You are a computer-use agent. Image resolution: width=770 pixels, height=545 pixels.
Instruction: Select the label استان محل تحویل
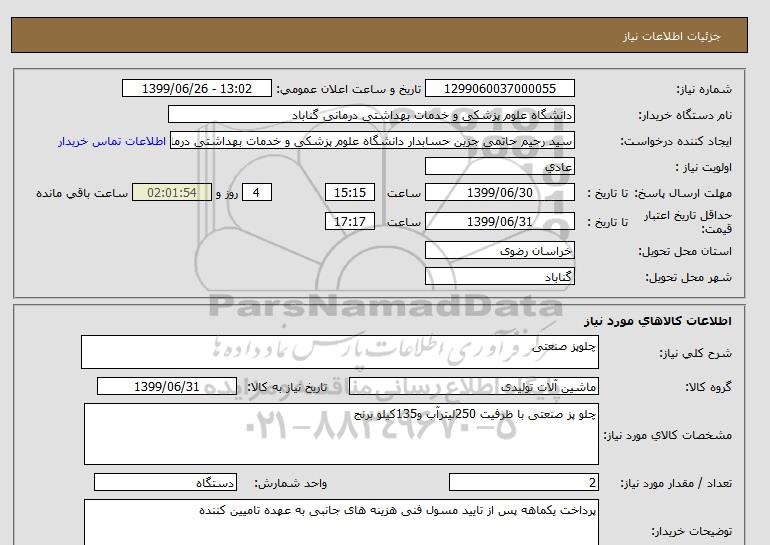tap(685, 251)
